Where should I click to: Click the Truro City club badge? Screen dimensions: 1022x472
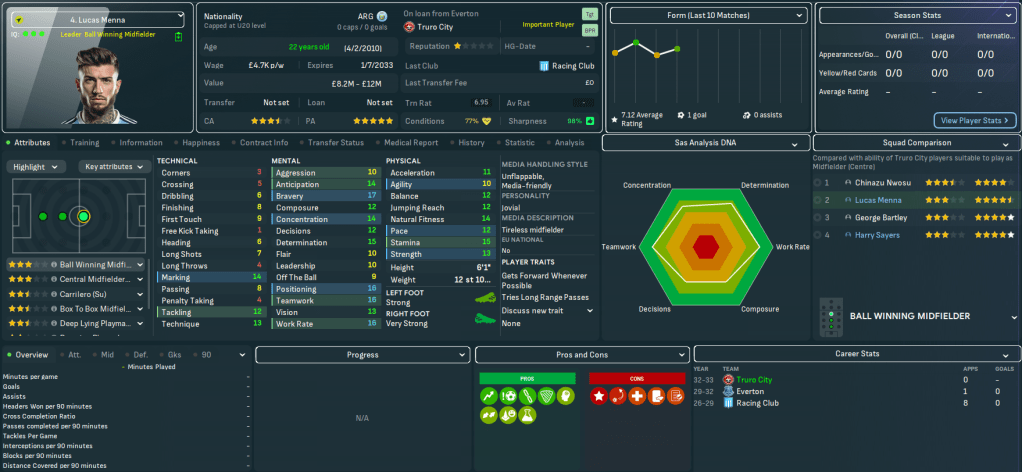pos(409,27)
